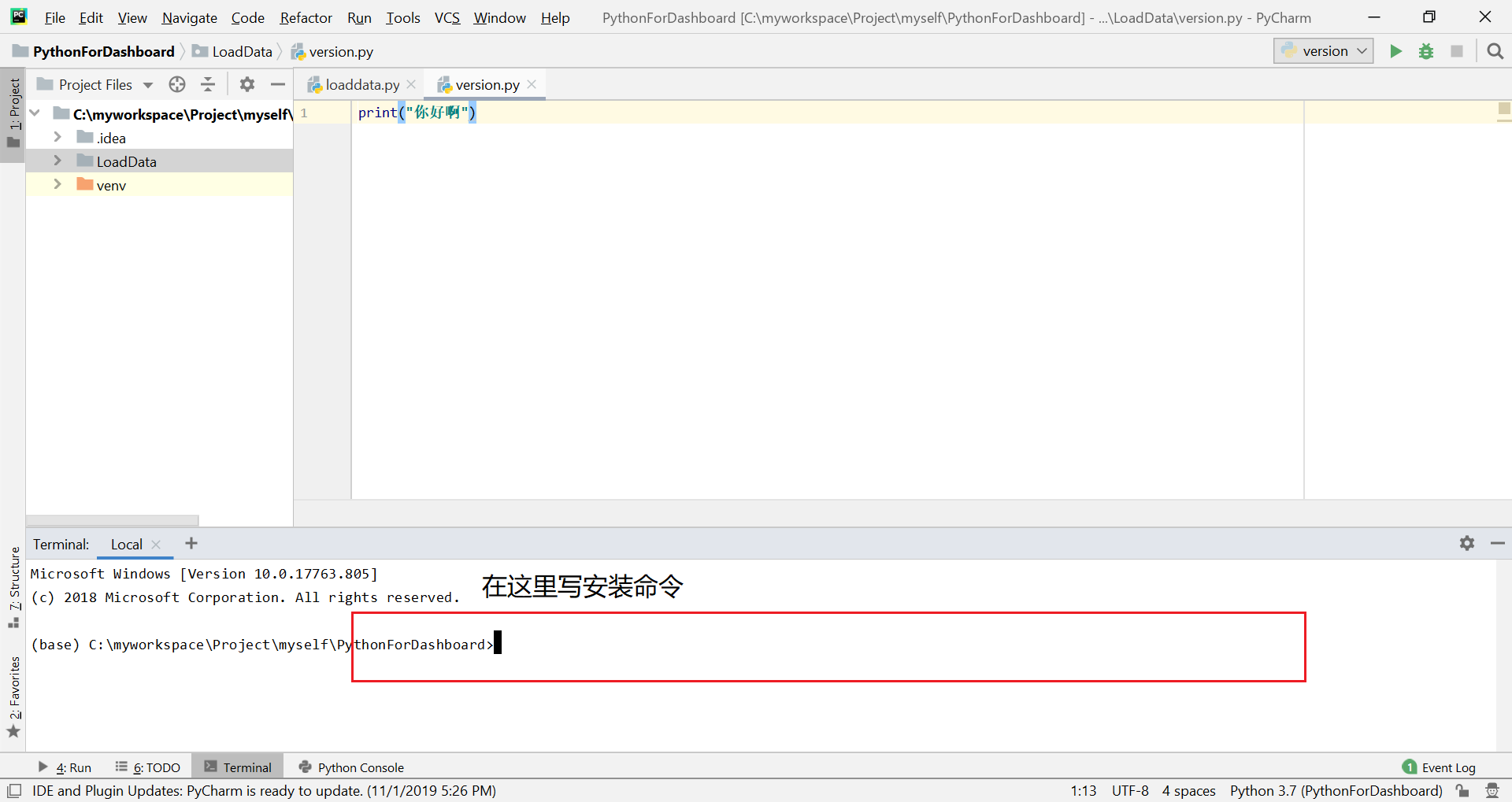Start debugging with the bug icon
Viewport: 1512px width, 802px height.
point(1426,51)
